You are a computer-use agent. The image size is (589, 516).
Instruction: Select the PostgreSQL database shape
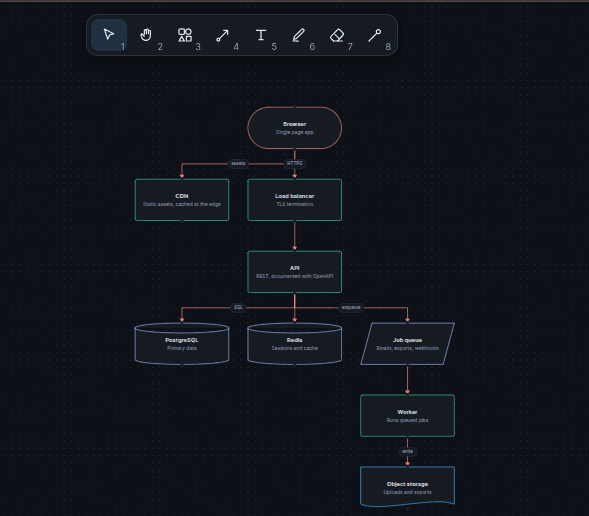[182, 344]
